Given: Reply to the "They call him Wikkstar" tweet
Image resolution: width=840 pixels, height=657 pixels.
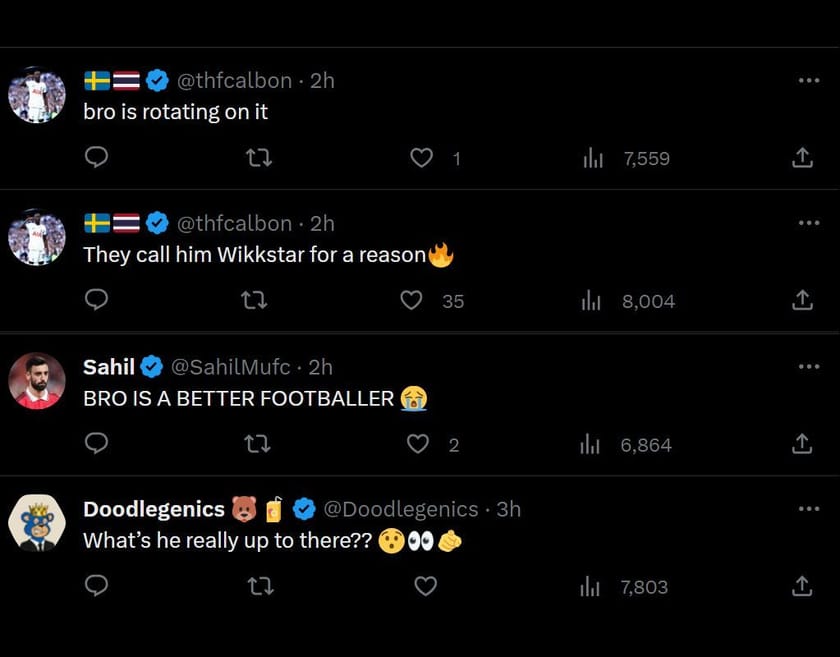Looking at the screenshot, I should coord(96,300).
